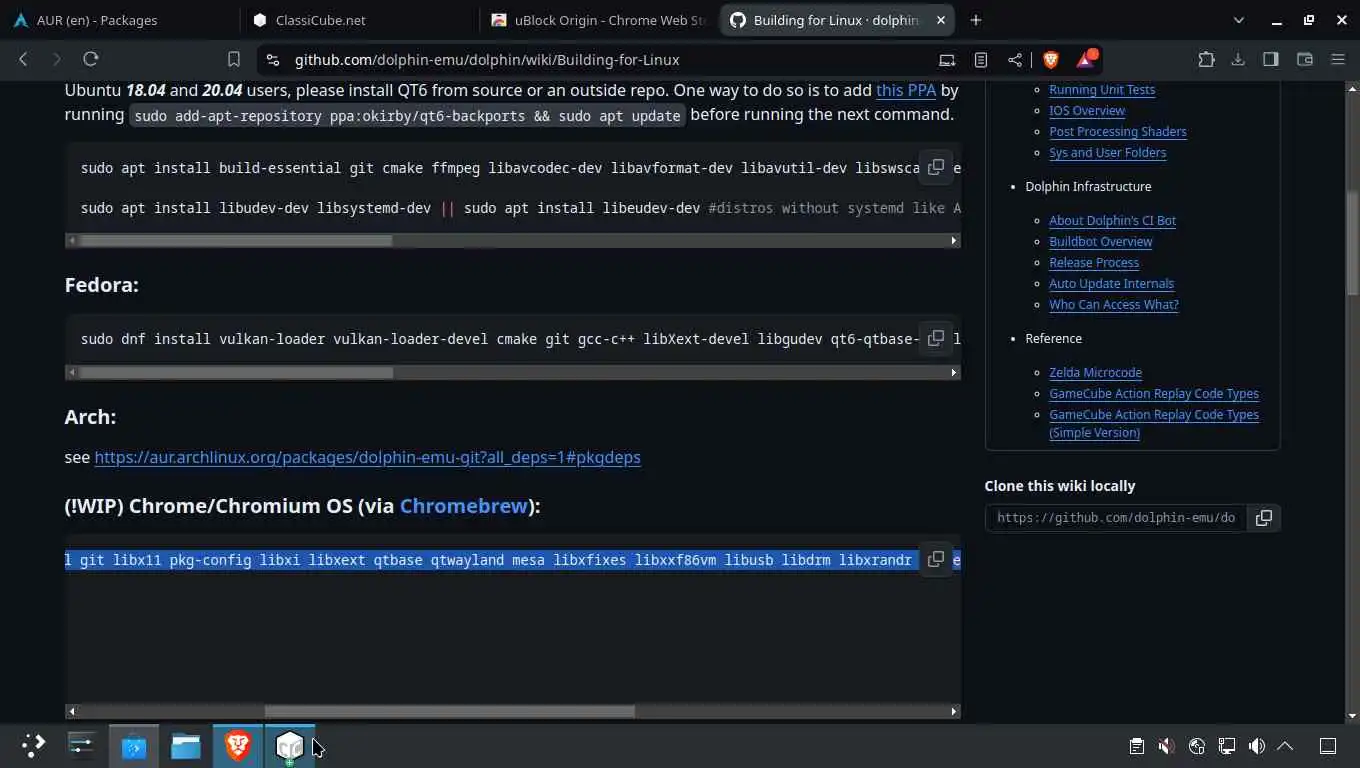Click the Chromebrew code block horizontal scrollbar
Screen dimensions: 1360x768
(x=449, y=711)
